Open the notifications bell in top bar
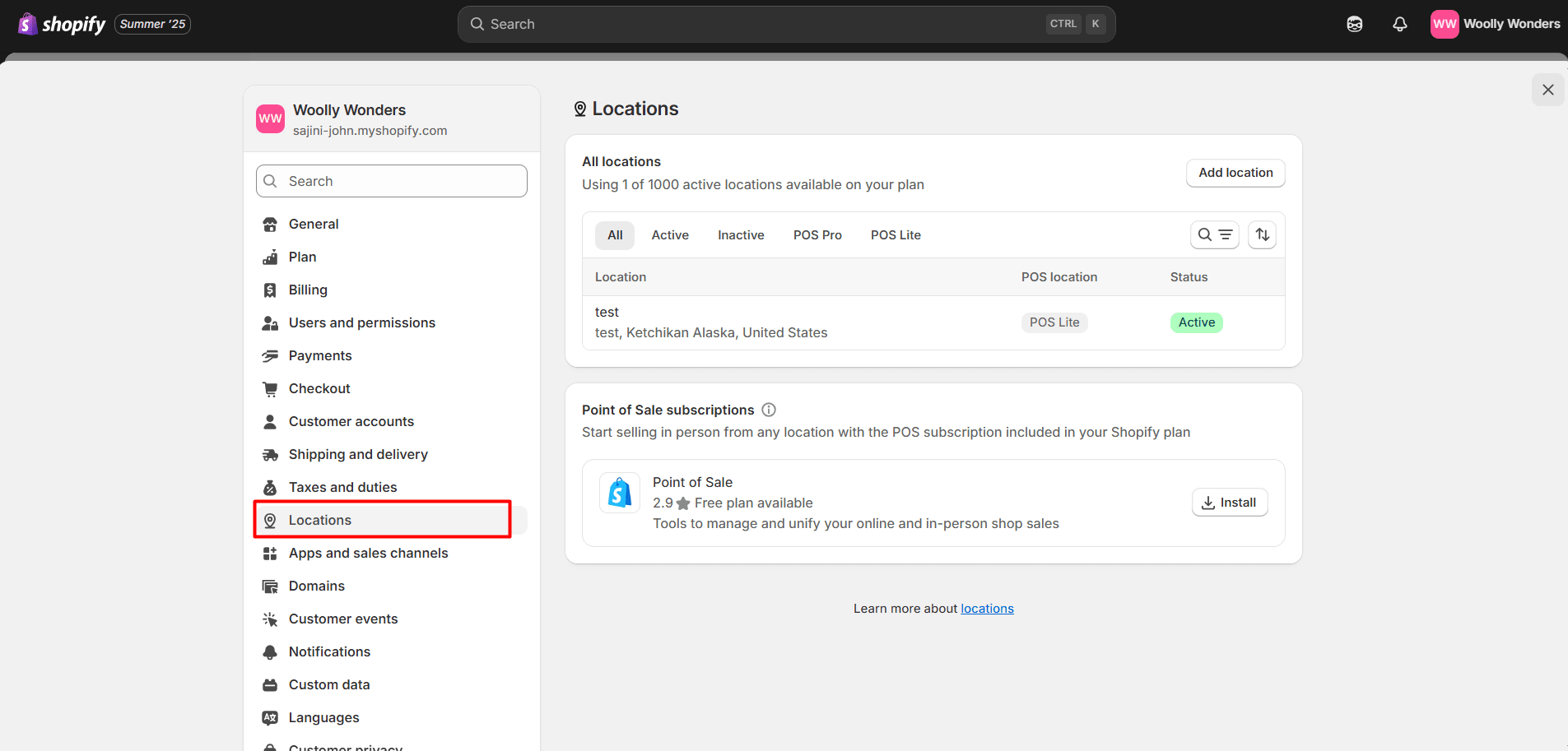Viewport: 1568px width, 751px height. [x=1400, y=25]
